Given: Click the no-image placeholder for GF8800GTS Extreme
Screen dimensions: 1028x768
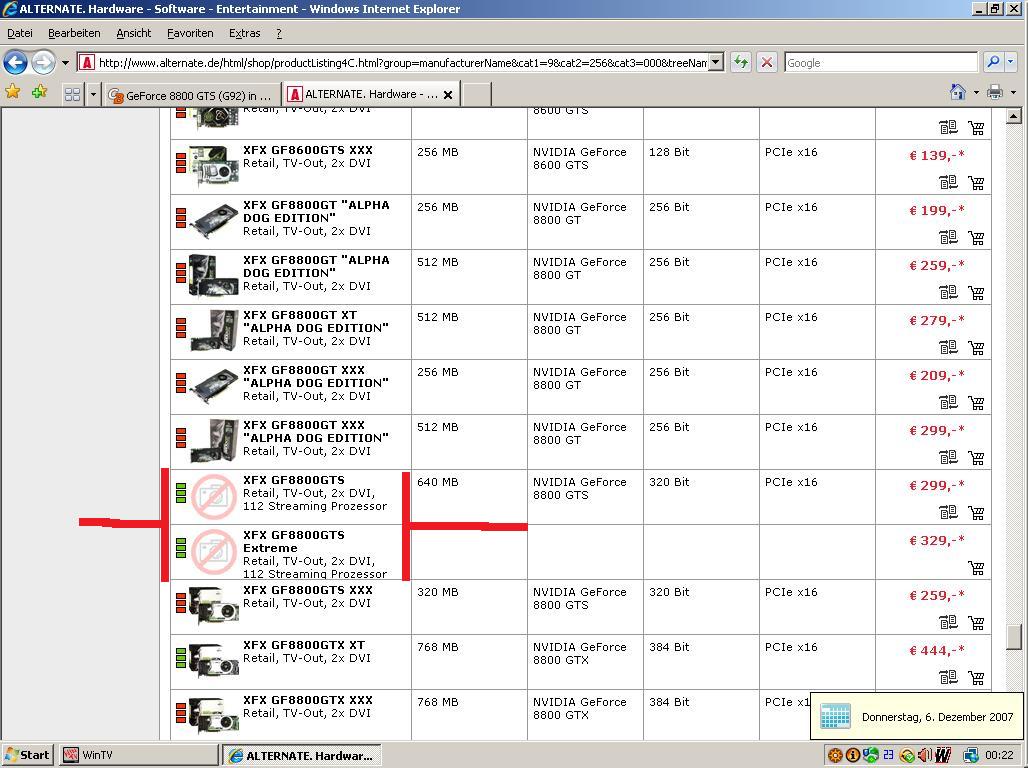Looking at the screenshot, I should [x=214, y=552].
